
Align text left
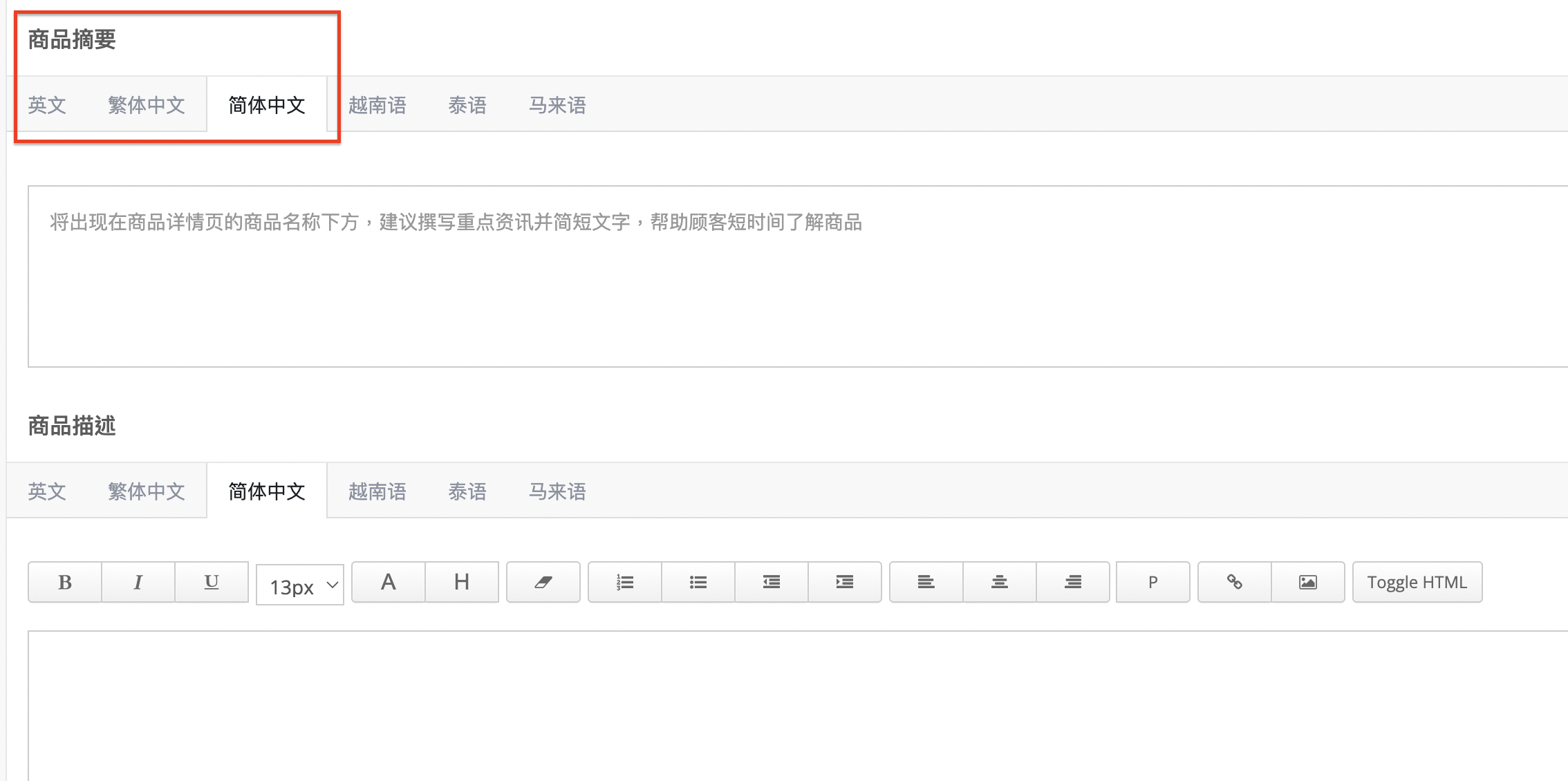[x=926, y=582]
